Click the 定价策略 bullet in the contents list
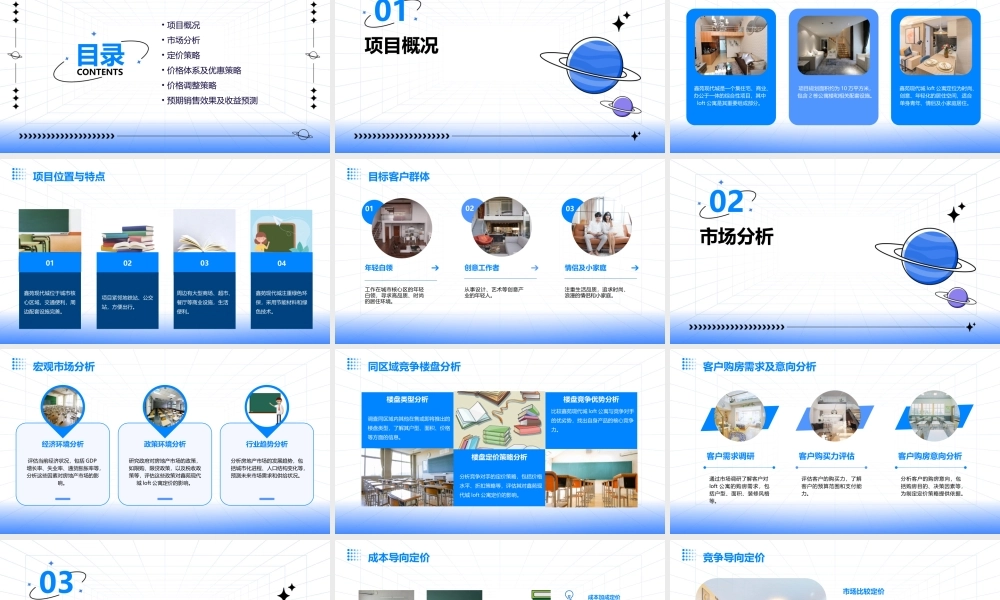Viewport: 1000px width, 600px height. tap(181, 55)
